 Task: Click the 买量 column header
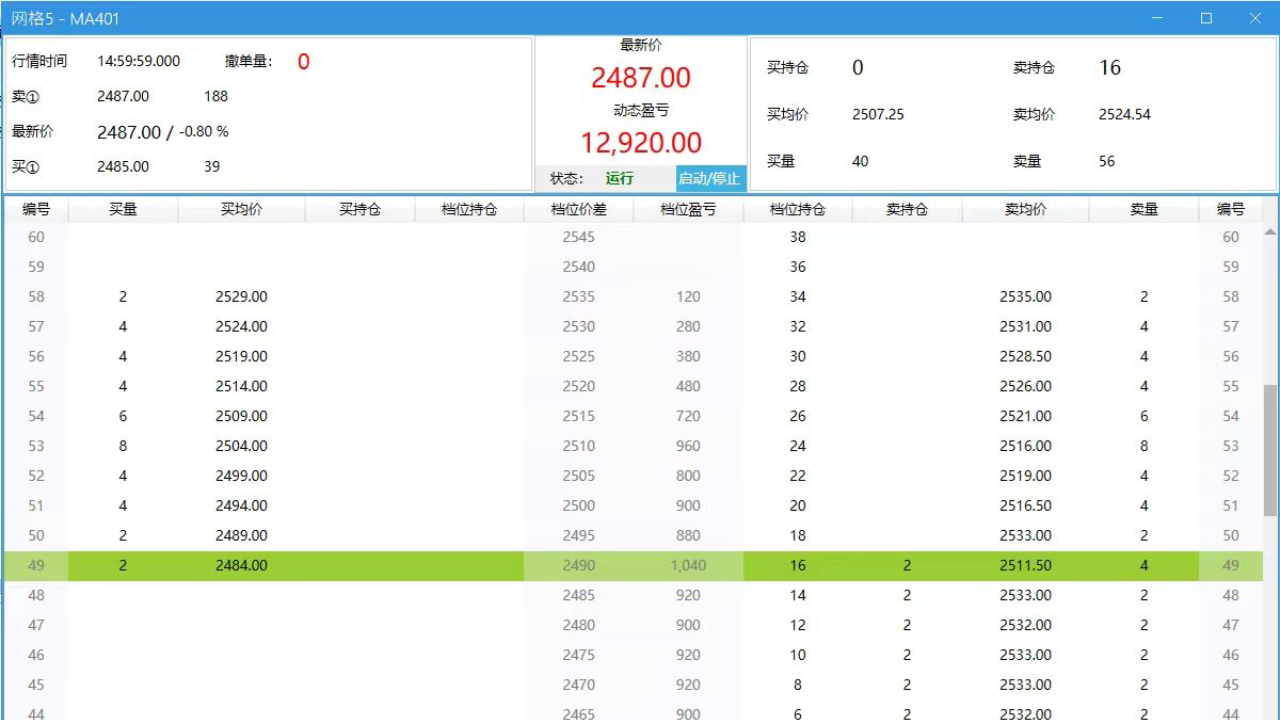coord(122,209)
